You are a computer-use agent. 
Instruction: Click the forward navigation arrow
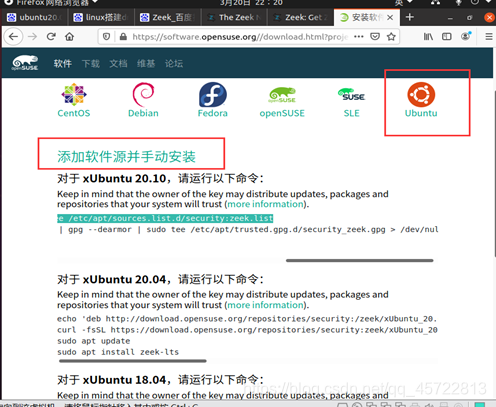click(x=32, y=36)
